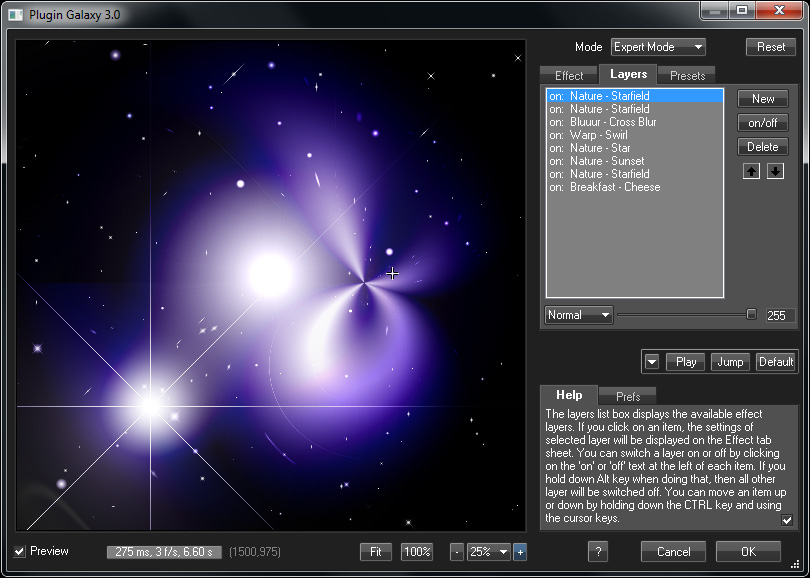Click the layer opacity slider handle

point(751,314)
